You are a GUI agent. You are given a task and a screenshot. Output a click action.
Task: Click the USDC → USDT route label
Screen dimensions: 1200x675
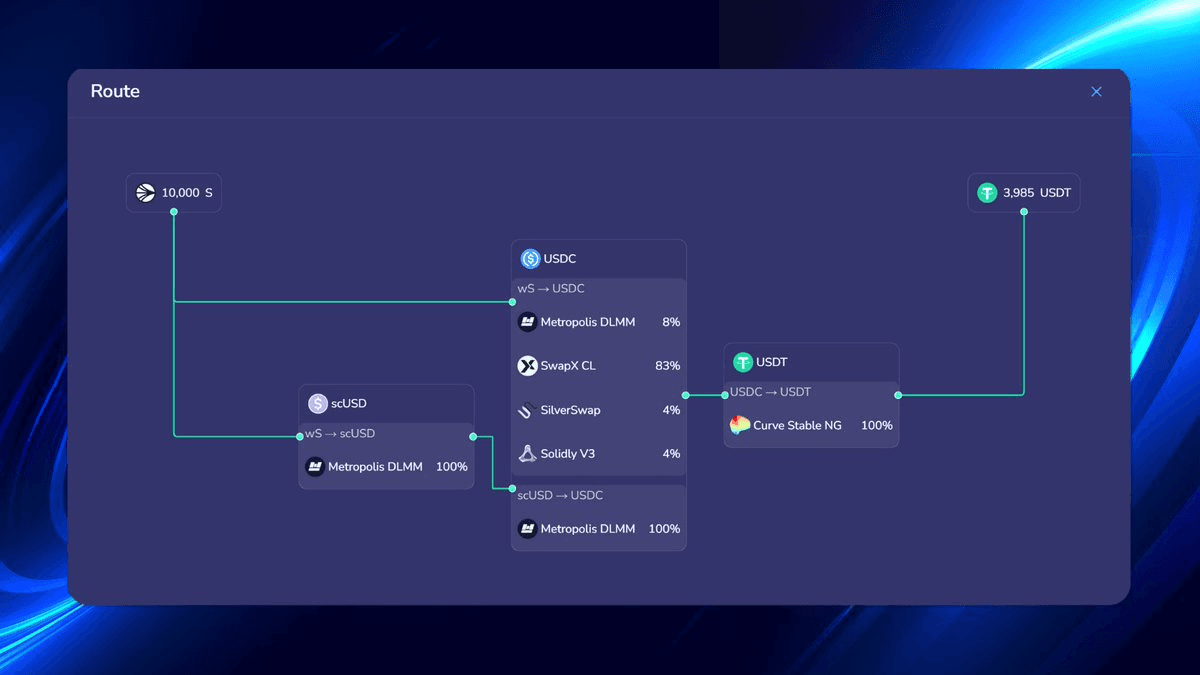771,393
